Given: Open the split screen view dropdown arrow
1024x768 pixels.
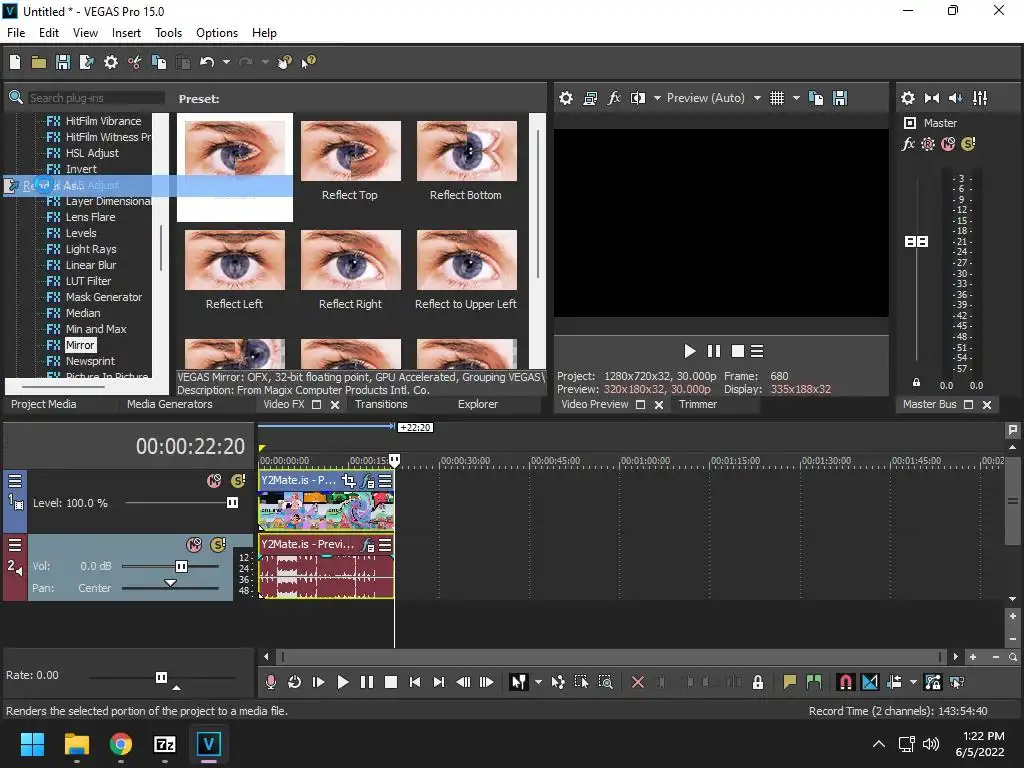Looking at the screenshot, I should tap(657, 98).
